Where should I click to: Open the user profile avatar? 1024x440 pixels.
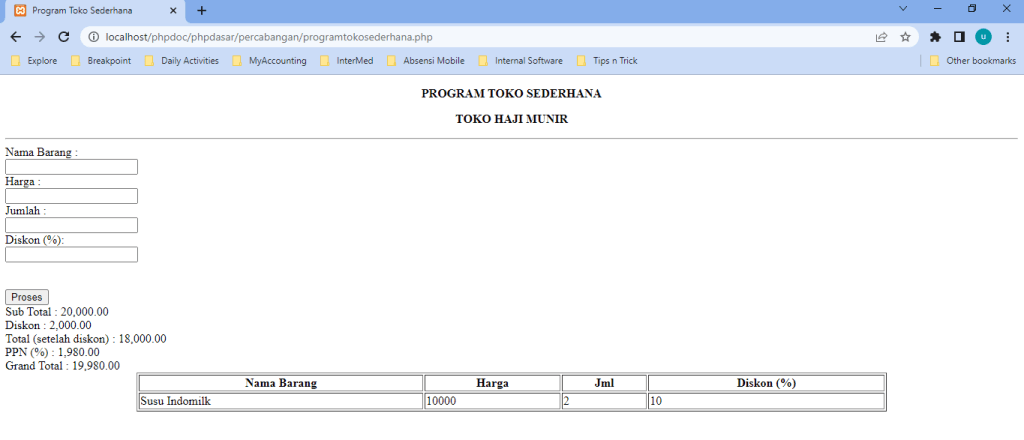[x=983, y=37]
